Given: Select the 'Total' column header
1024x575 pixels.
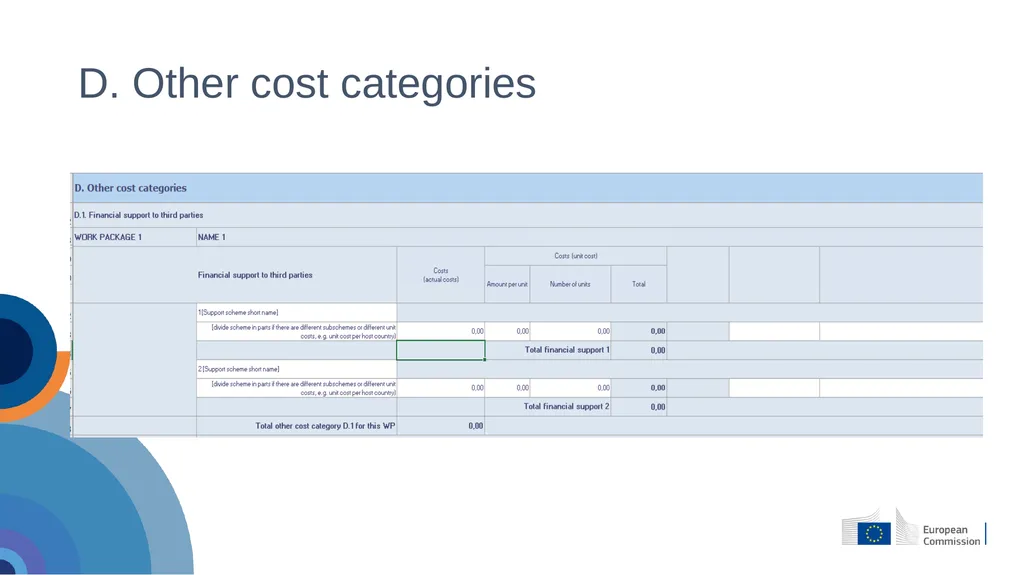Looking at the screenshot, I should click(x=639, y=284).
